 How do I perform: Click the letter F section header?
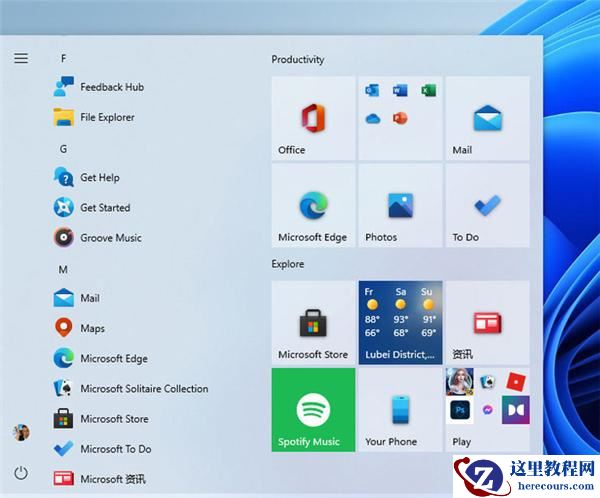(x=64, y=58)
